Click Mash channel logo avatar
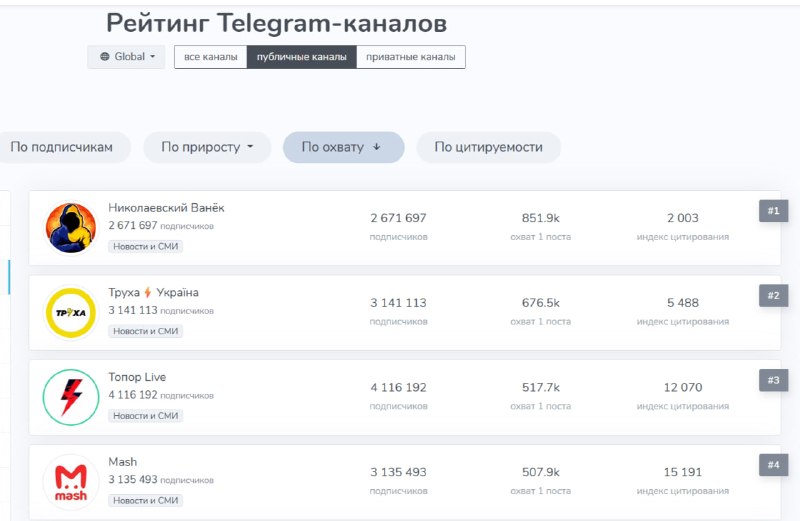This screenshot has width=800, height=521. 71,482
